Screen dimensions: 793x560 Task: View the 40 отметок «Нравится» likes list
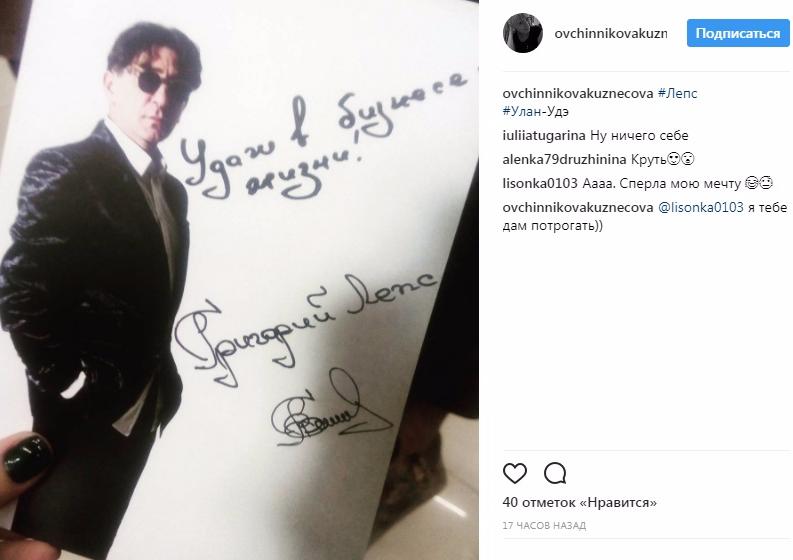tap(580, 502)
